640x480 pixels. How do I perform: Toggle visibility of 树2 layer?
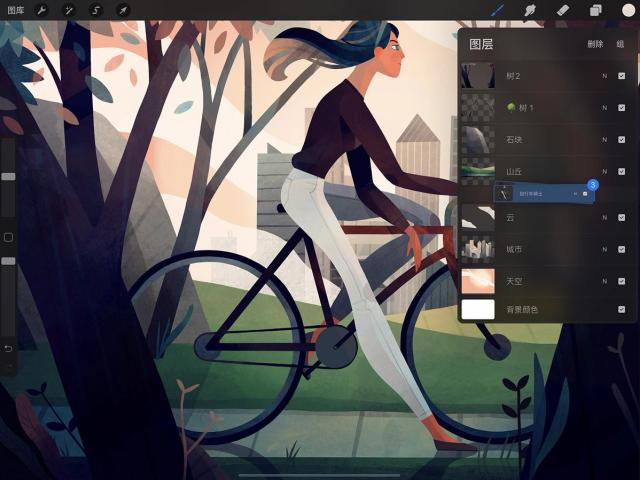[621, 76]
